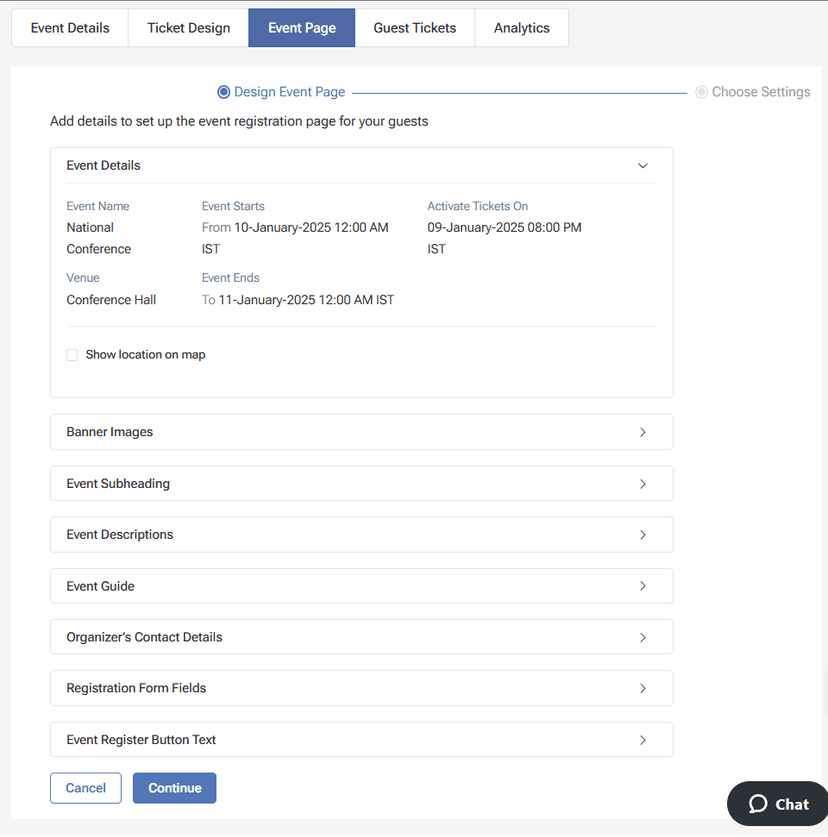Image resolution: width=828 pixels, height=837 pixels.
Task: Click the chat bubble icon
Action: pos(758,804)
